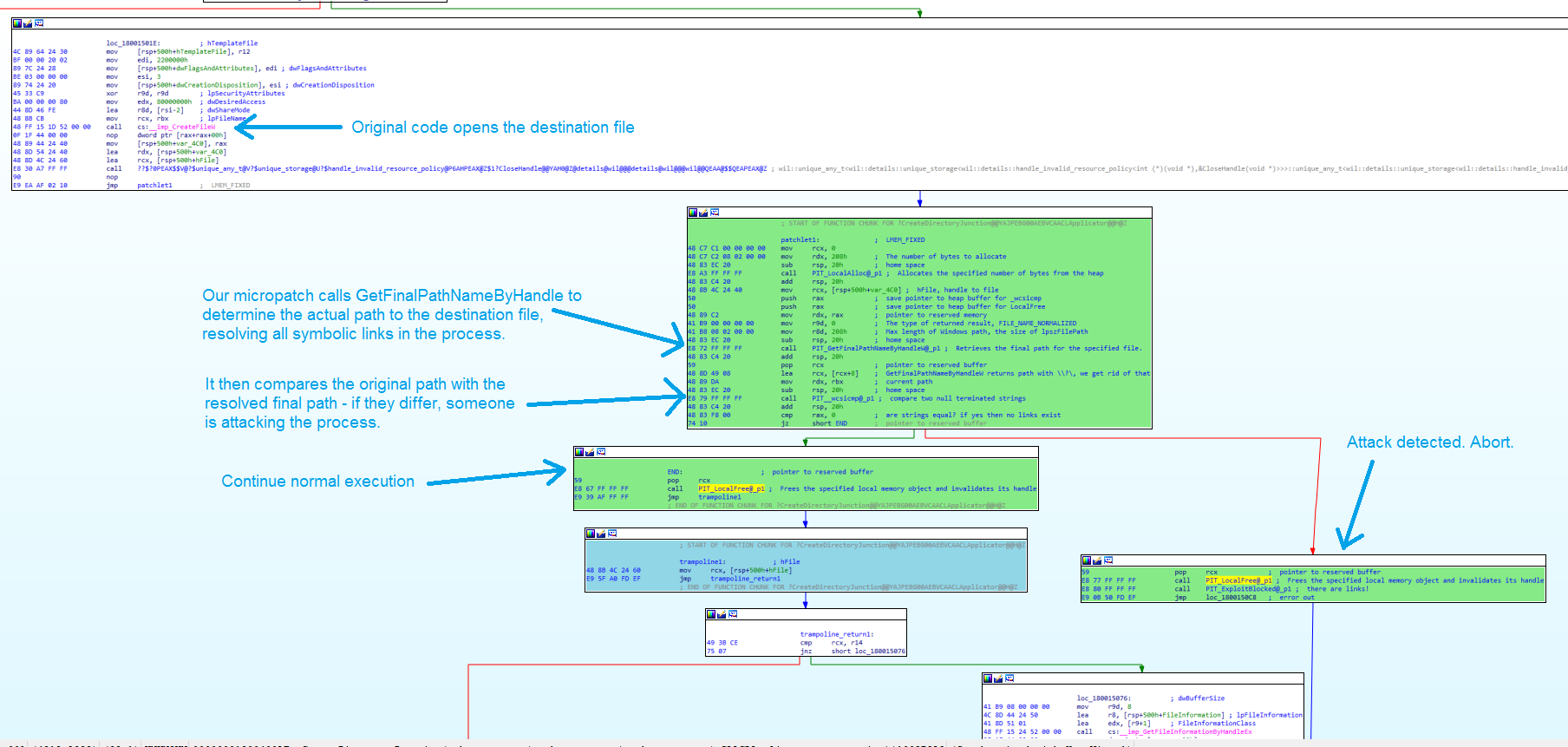Click title bar of PIT_ExploitBlocked node
The height and width of the screenshot is (747, 1568).
(1313, 560)
